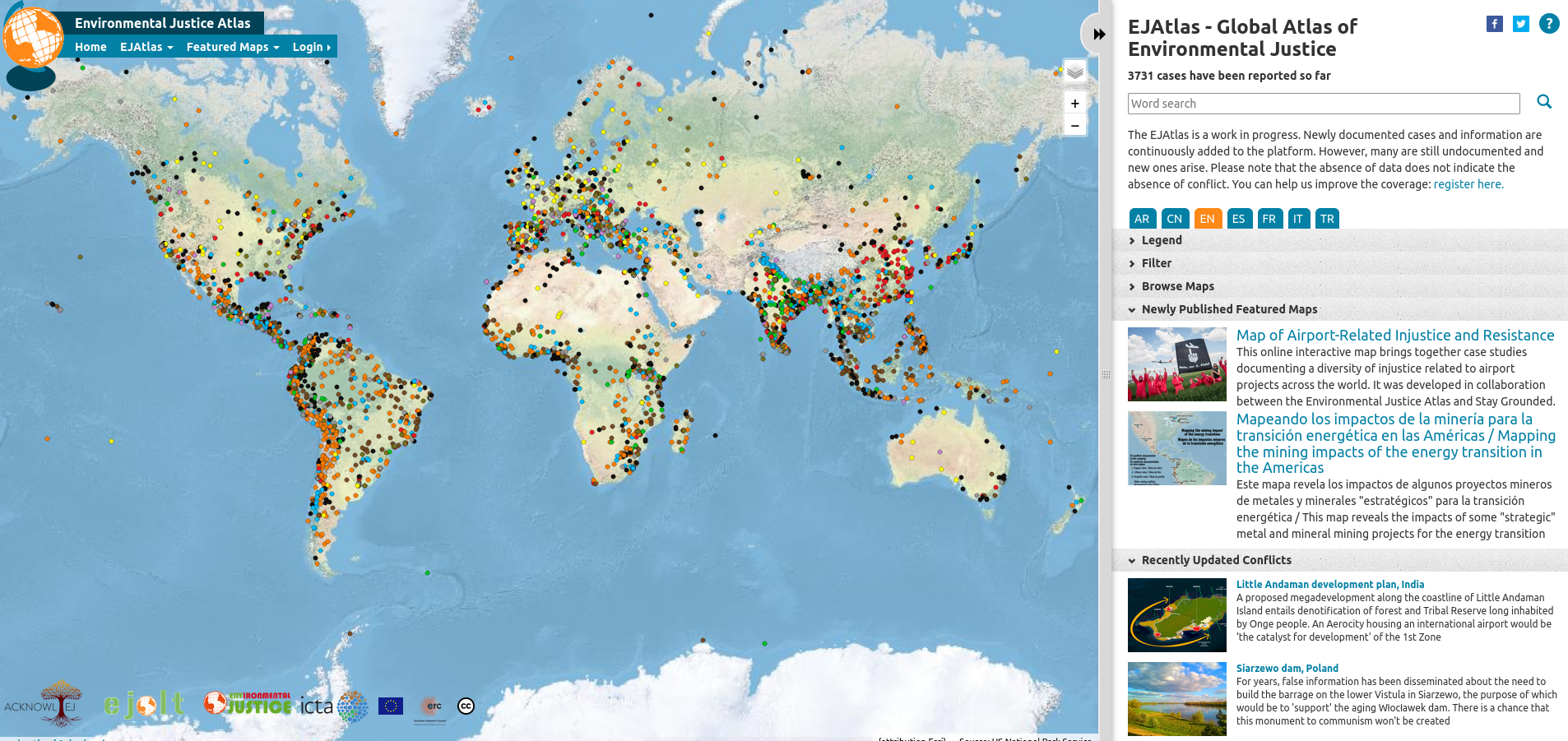1568x741 pixels.
Task: Click the Environmental Justice logo
Action: coord(248,703)
